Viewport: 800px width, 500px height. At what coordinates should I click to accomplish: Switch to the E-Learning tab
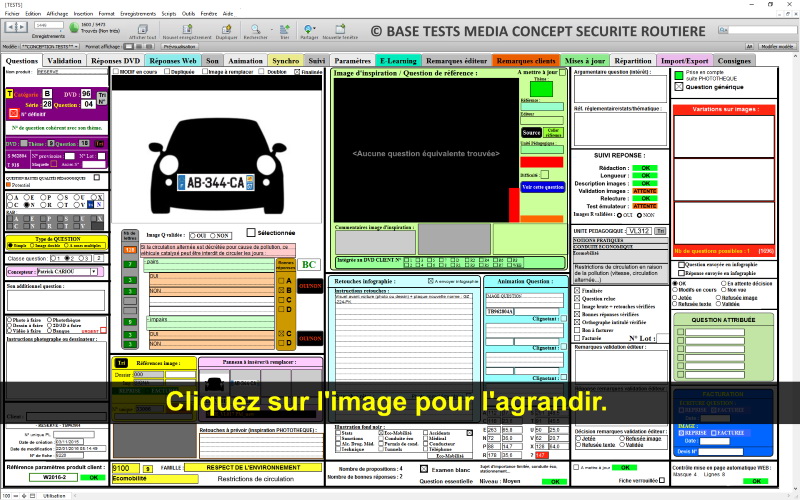[x=398, y=61]
